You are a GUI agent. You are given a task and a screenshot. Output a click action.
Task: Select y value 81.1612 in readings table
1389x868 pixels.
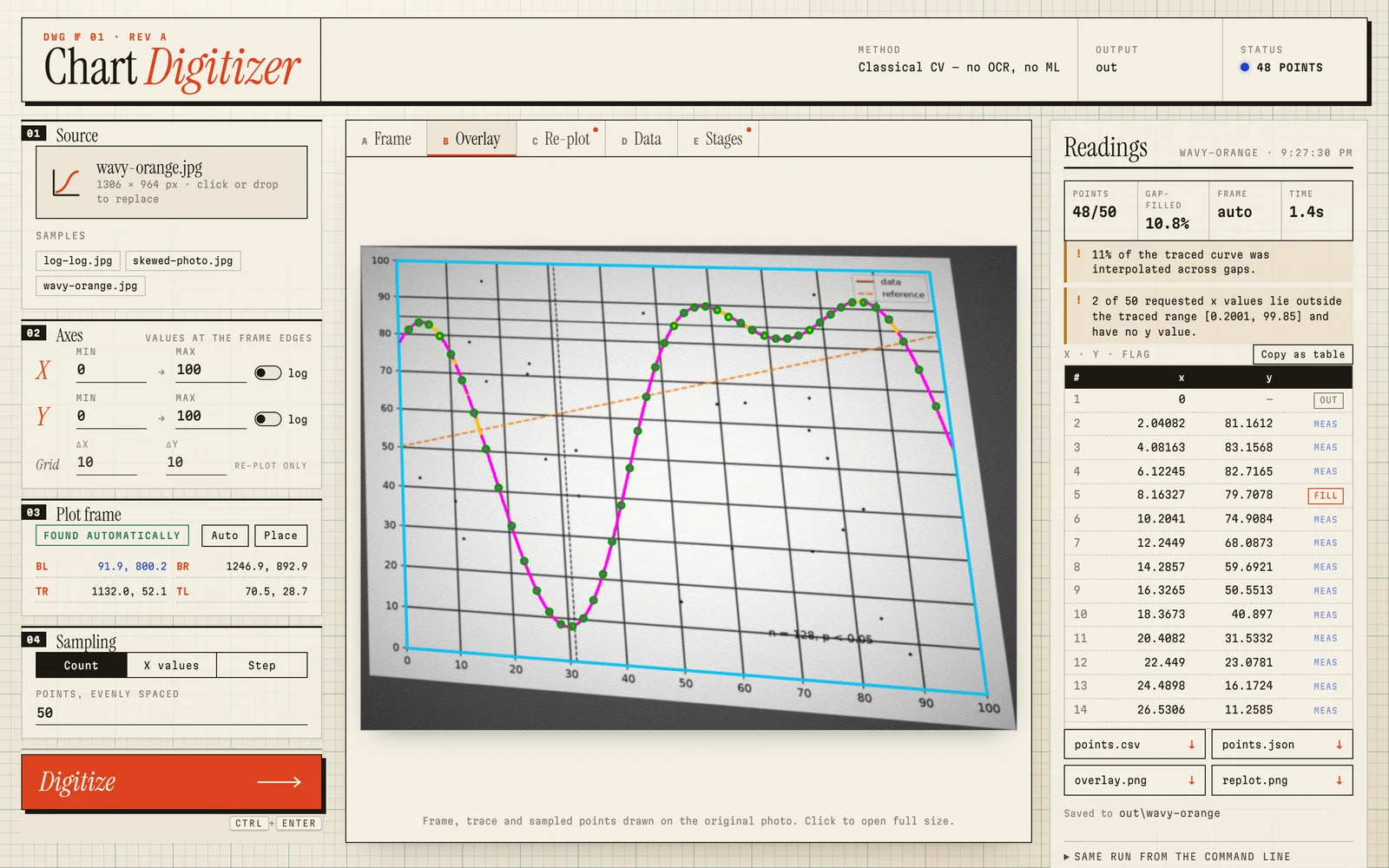1248,424
